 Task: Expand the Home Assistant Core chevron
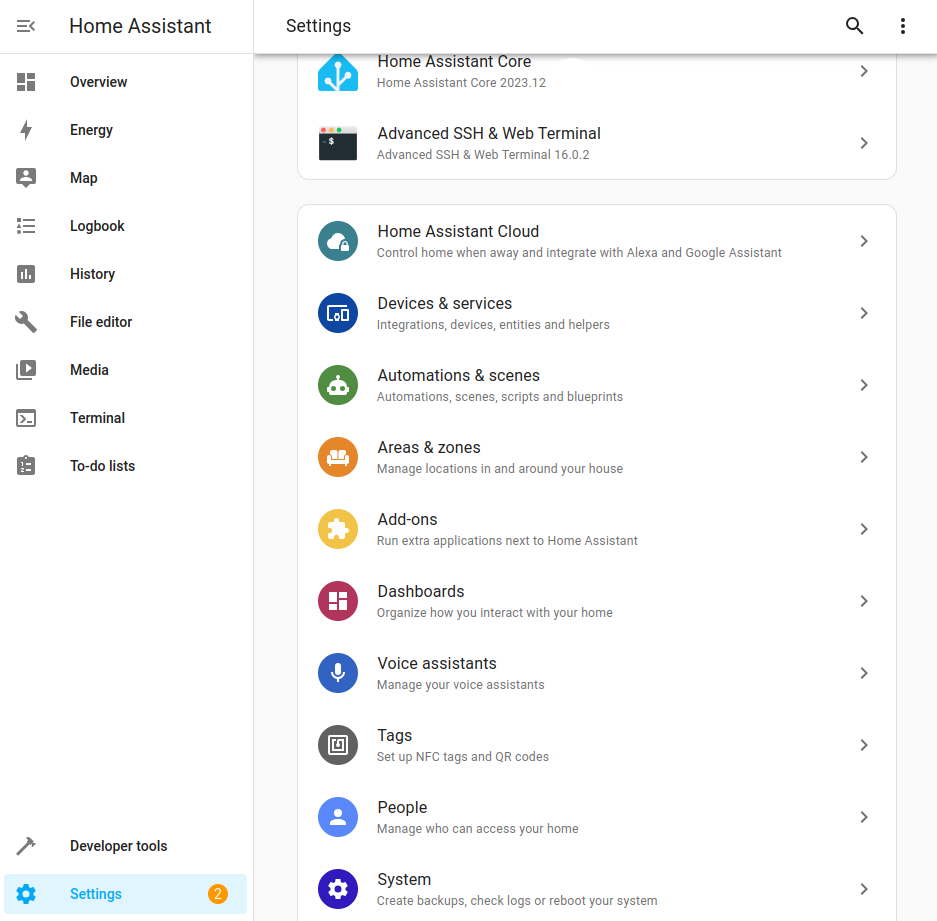[864, 71]
